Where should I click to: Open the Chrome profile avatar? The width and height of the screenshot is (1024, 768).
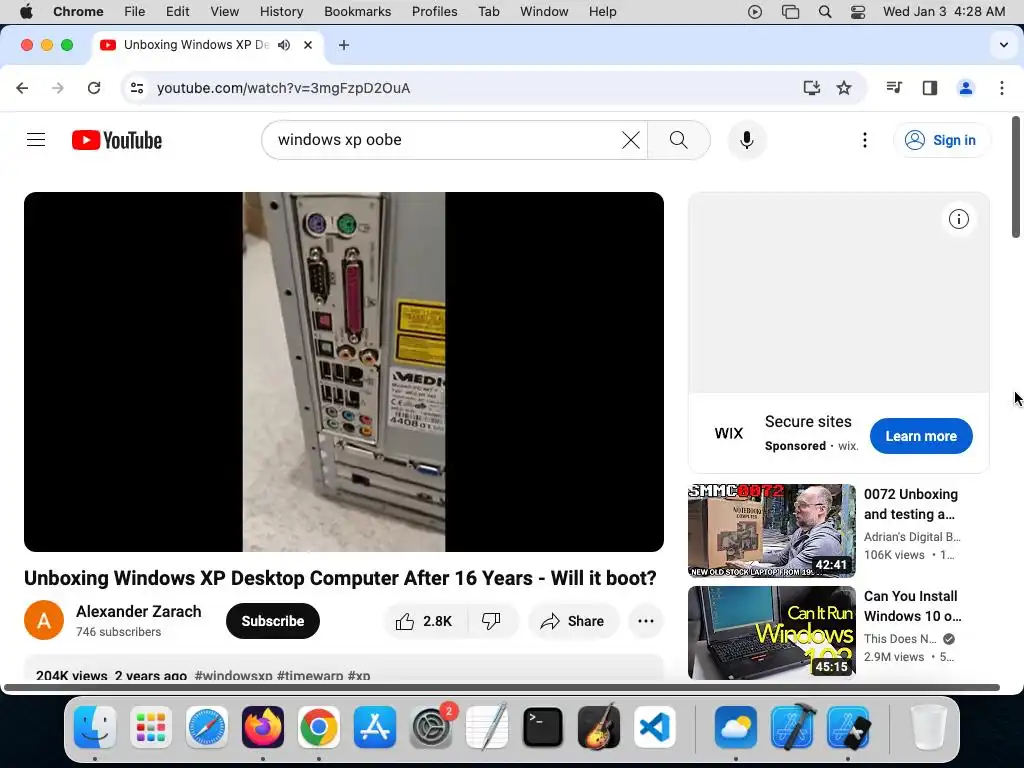coord(966,88)
